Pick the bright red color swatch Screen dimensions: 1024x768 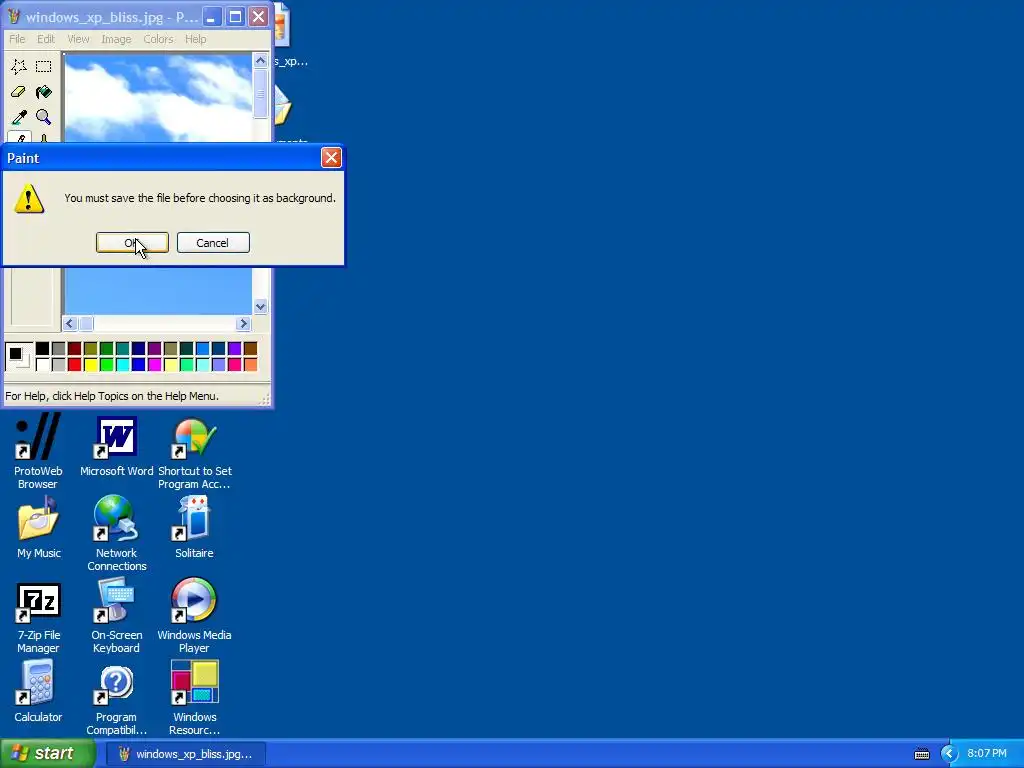click(x=74, y=364)
